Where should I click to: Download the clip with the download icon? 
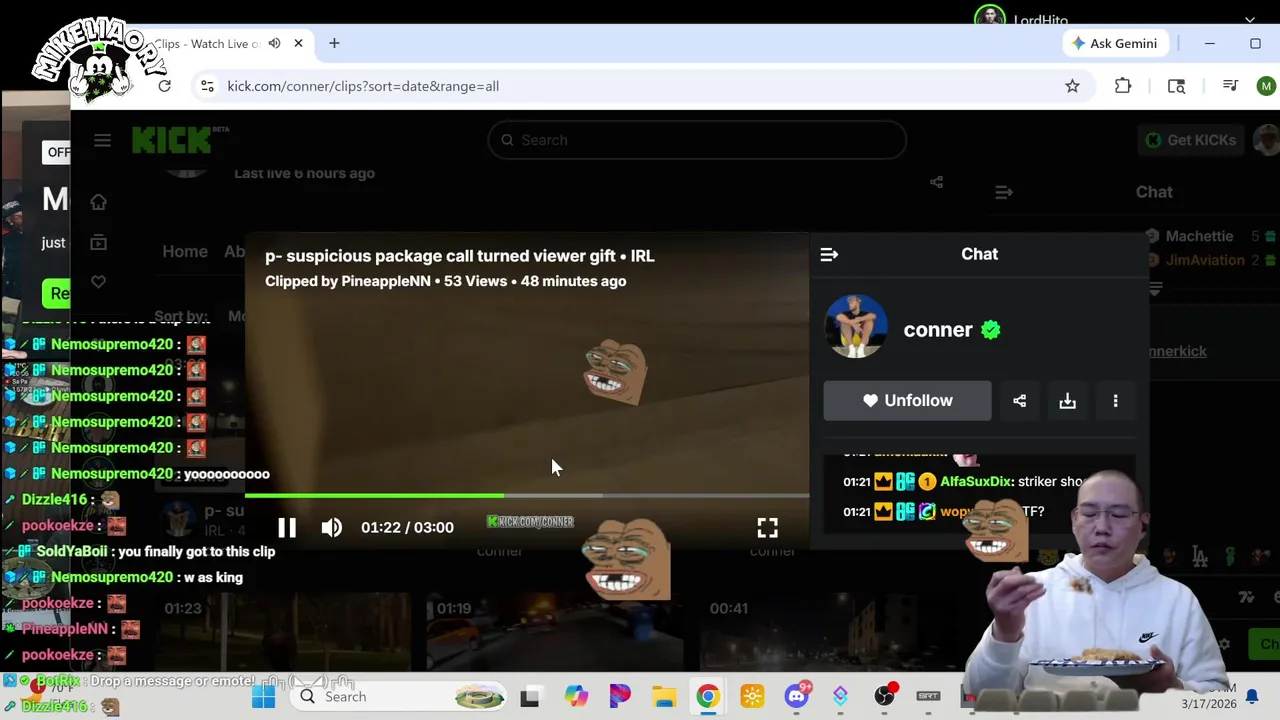[1067, 400]
